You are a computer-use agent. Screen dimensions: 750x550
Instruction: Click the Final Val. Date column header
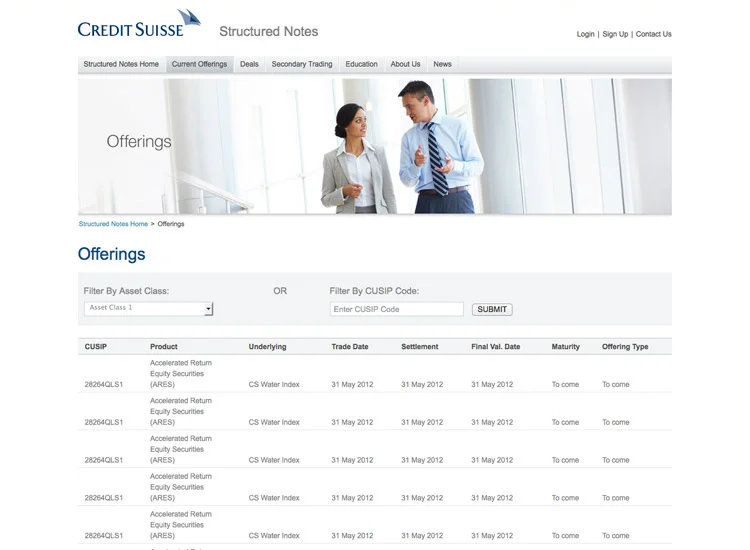pos(496,347)
